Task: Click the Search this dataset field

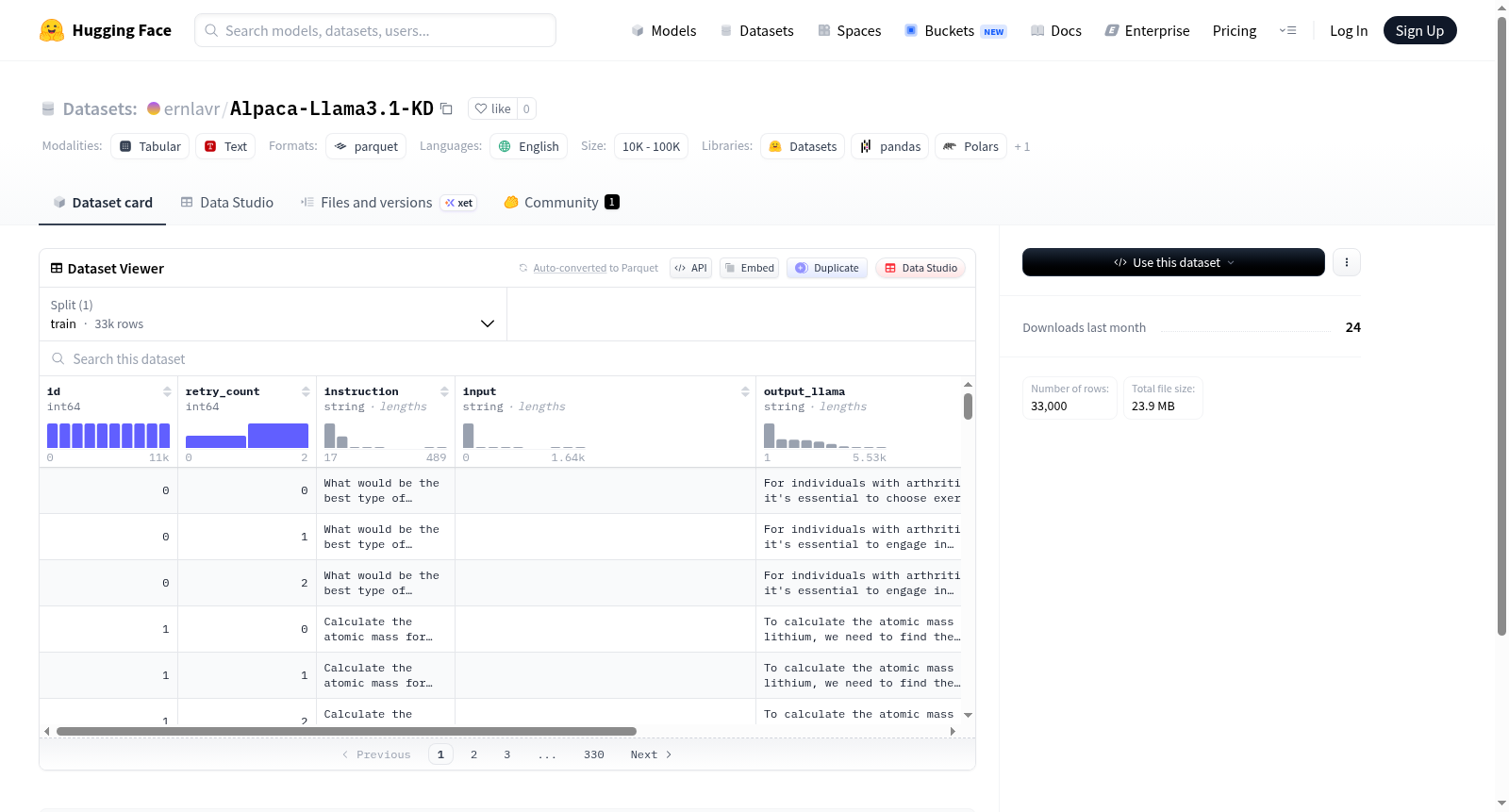Action: (x=507, y=358)
